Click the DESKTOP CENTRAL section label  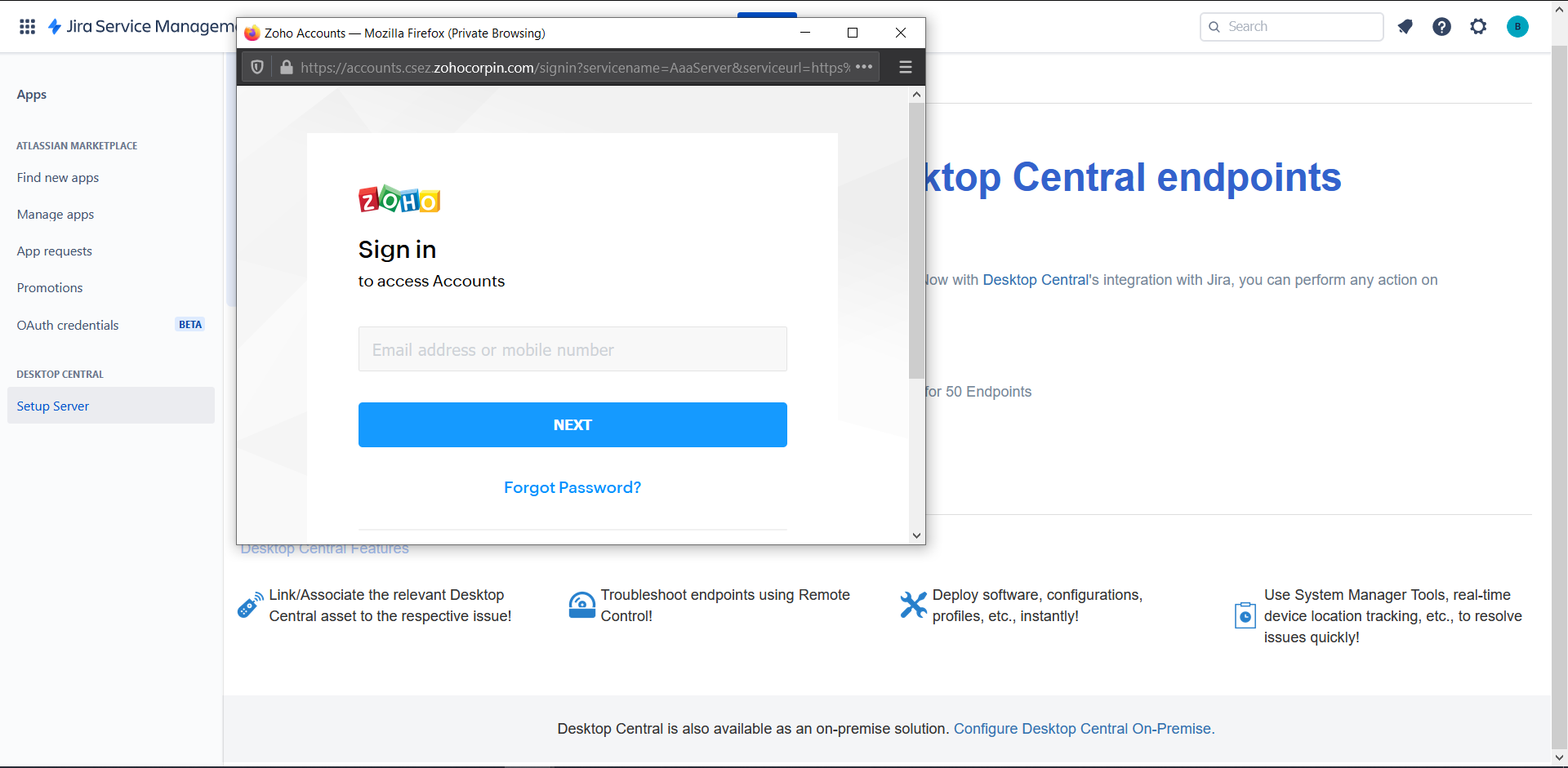click(60, 375)
